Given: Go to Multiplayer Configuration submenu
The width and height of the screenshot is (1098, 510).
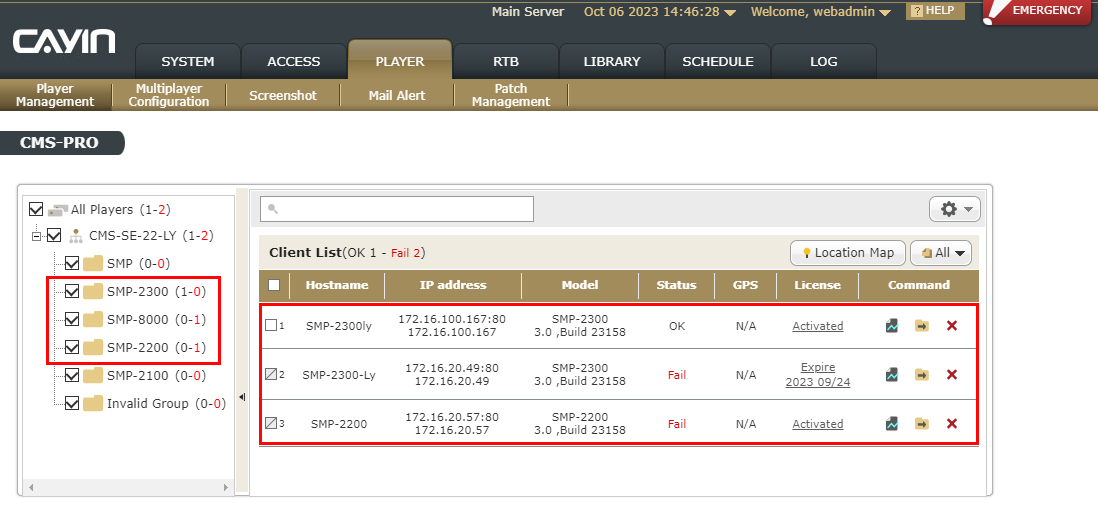Looking at the screenshot, I should 169,95.
